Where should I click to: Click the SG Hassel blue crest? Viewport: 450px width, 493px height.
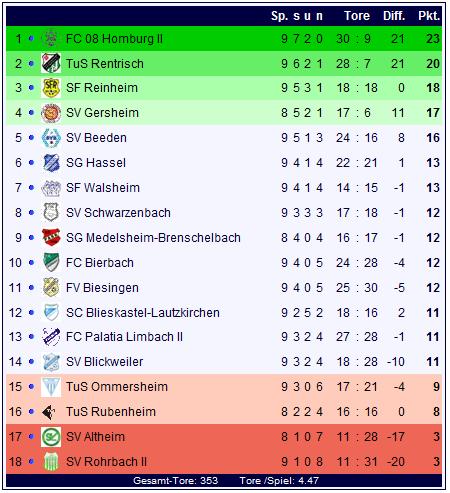tap(51, 163)
